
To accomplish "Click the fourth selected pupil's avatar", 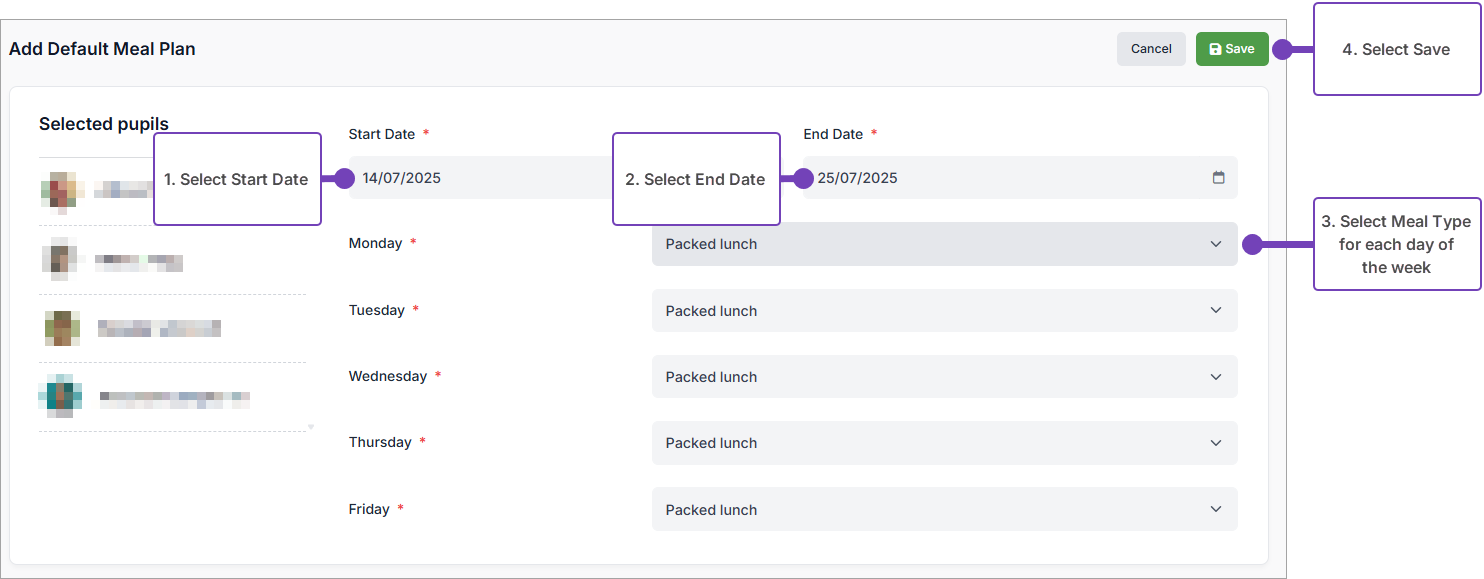I will point(60,396).
